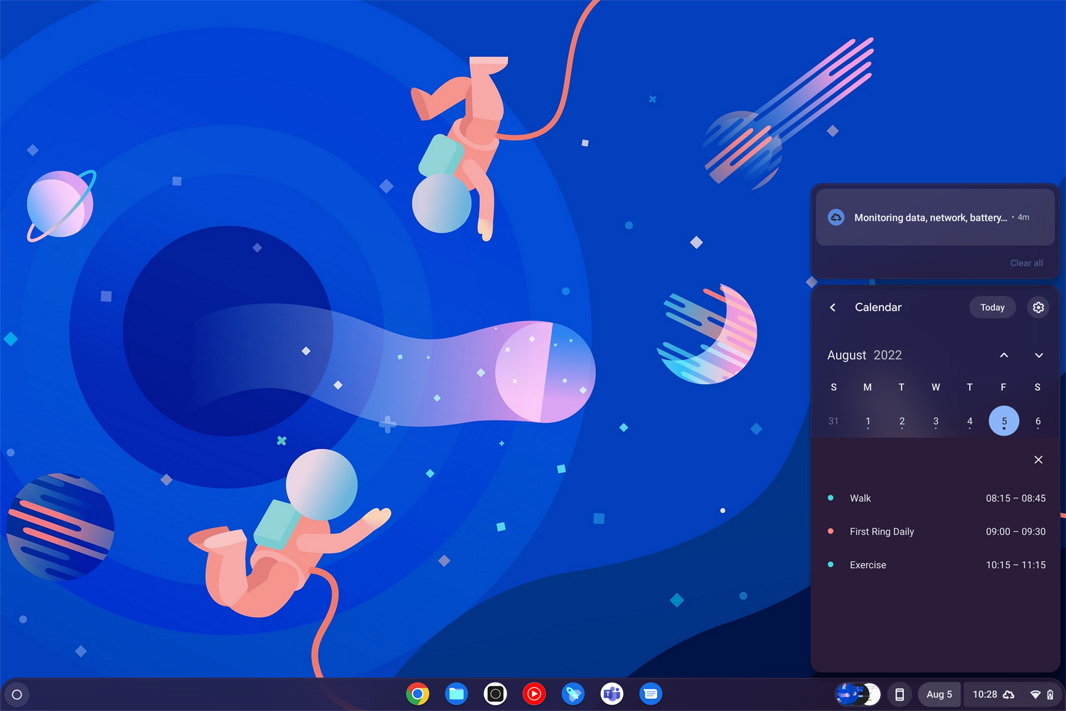Clear all notifications
Screen dimensions: 1066x711
pos(1026,263)
